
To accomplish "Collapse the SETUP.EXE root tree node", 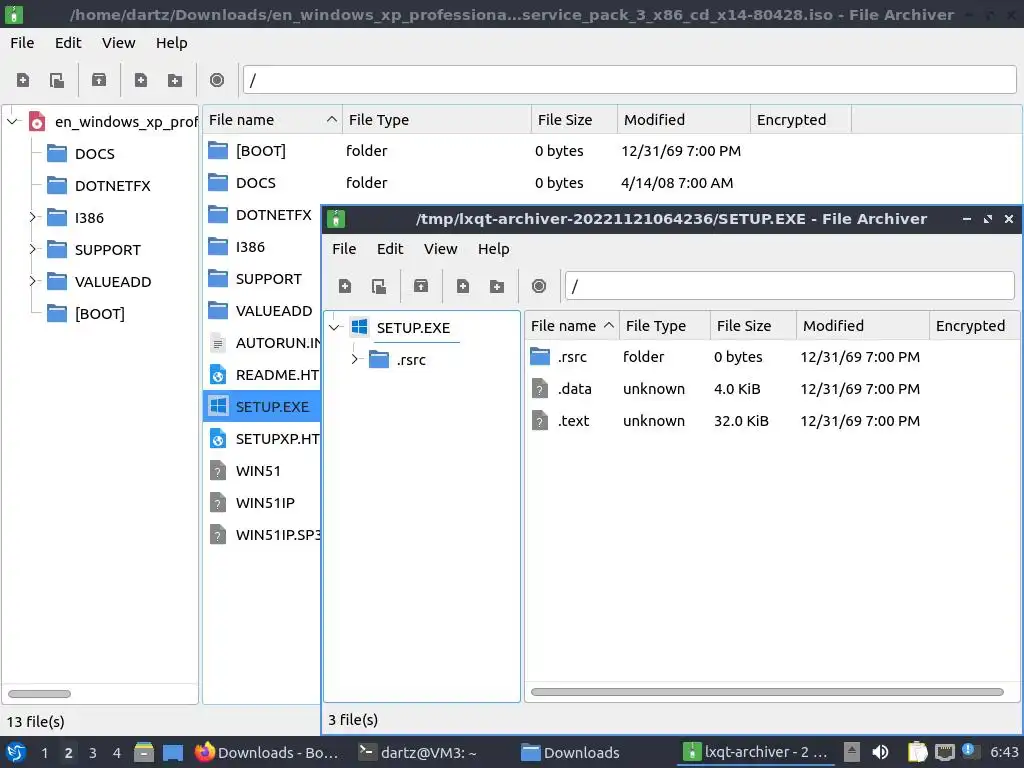I will 334,327.
